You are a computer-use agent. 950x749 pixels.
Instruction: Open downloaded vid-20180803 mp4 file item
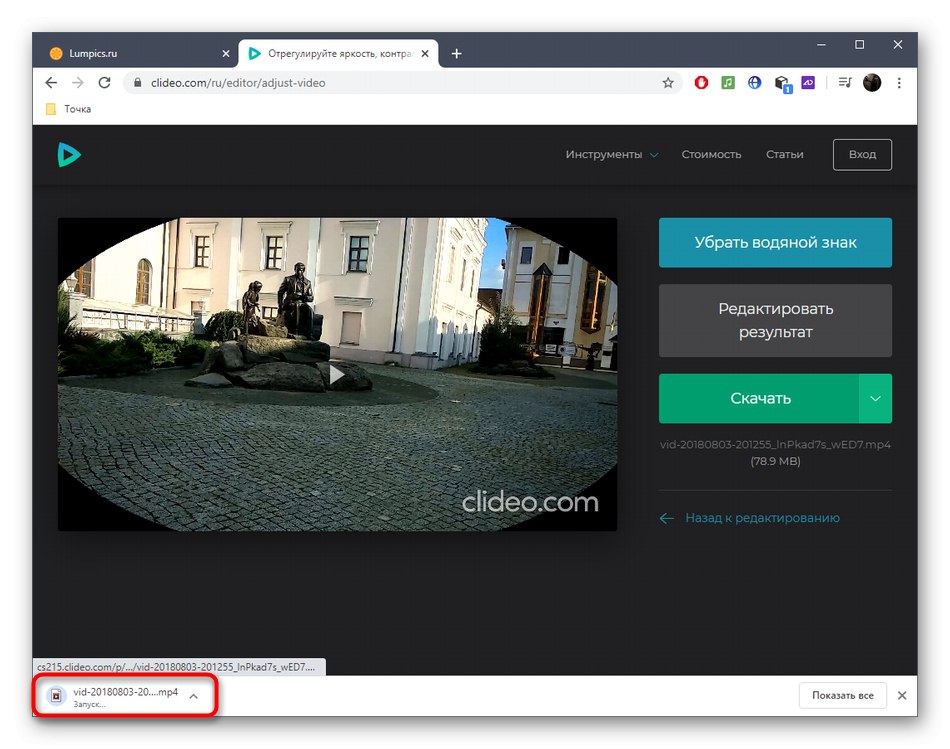pyautogui.click(x=115, y=696)
